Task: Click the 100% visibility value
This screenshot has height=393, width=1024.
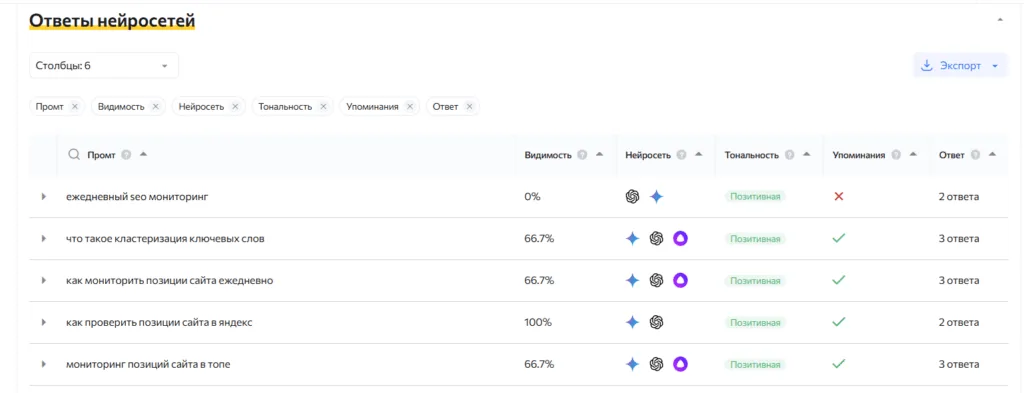Action: tap(537, 322)
